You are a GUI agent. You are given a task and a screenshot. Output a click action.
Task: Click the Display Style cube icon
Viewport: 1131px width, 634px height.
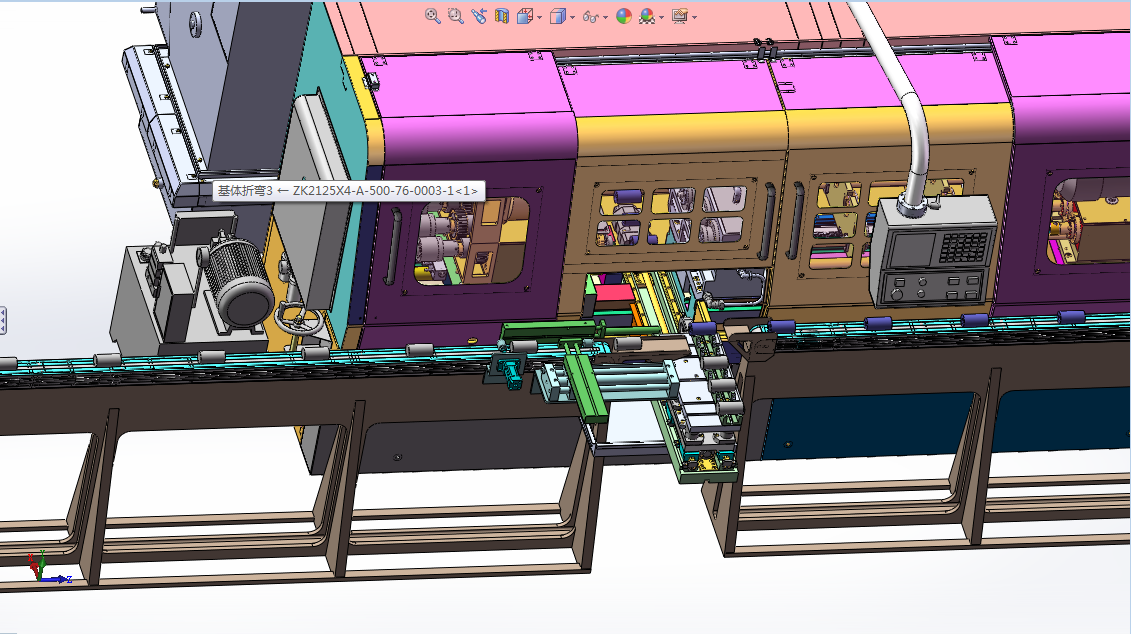click(x=558, y=16)
